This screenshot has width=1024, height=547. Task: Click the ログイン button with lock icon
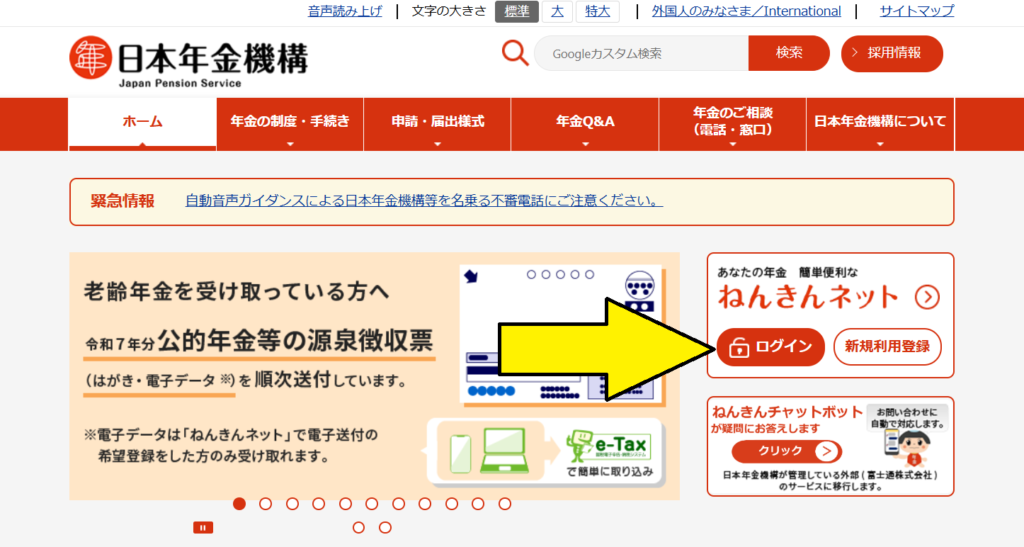click(x=771, y=347)
